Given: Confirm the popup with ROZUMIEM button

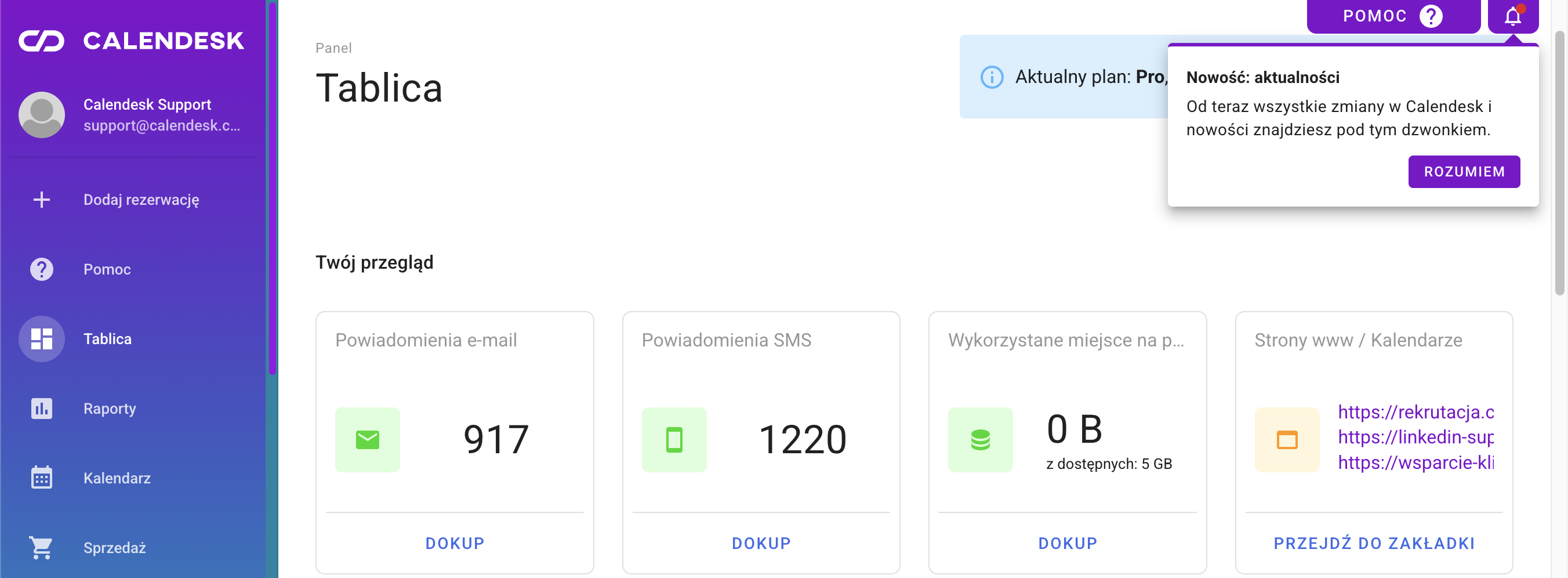Looking at the screenshot, I should pos(1464,172).
